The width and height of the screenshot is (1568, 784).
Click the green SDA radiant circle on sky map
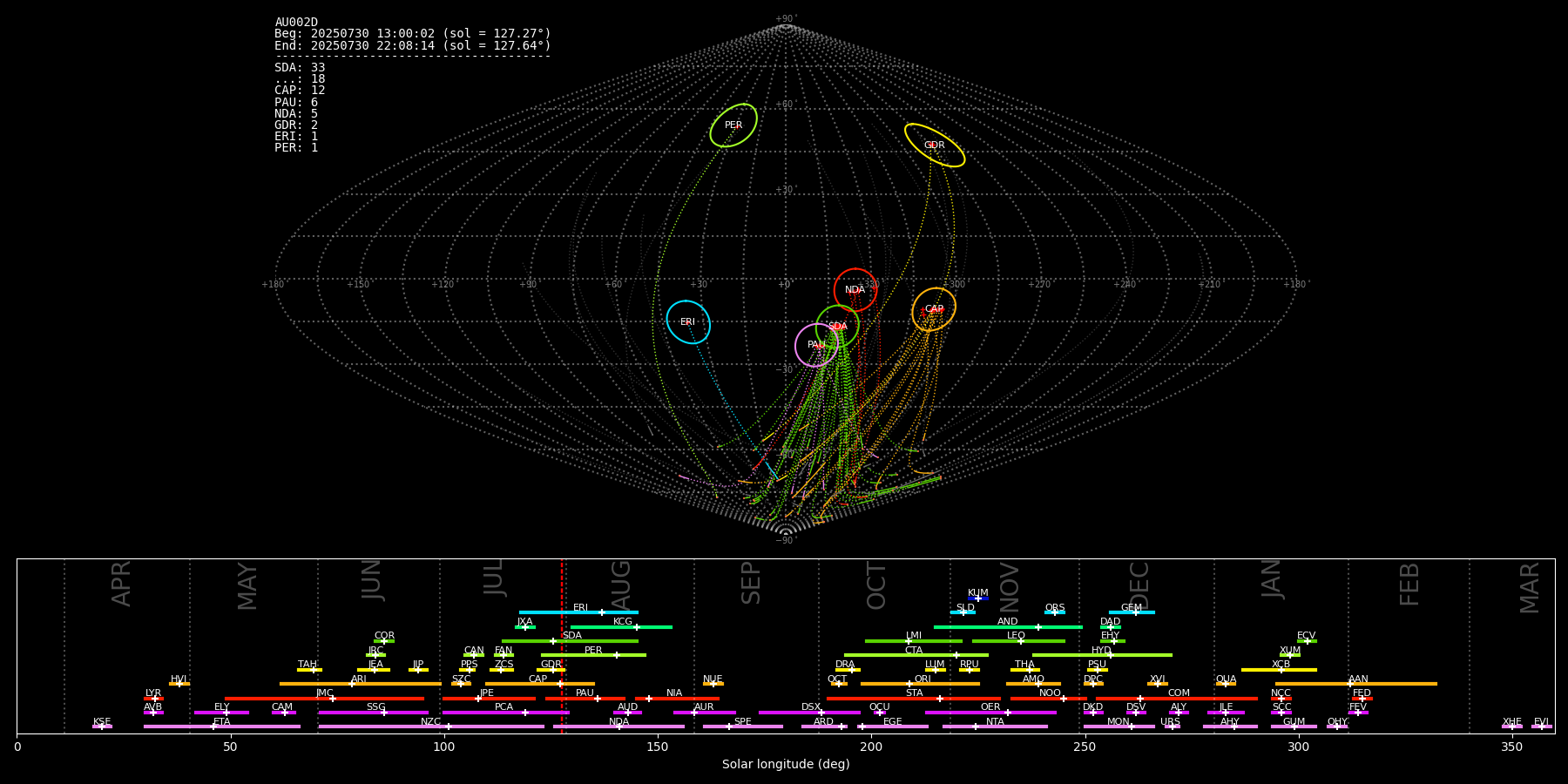click(838, 327)
